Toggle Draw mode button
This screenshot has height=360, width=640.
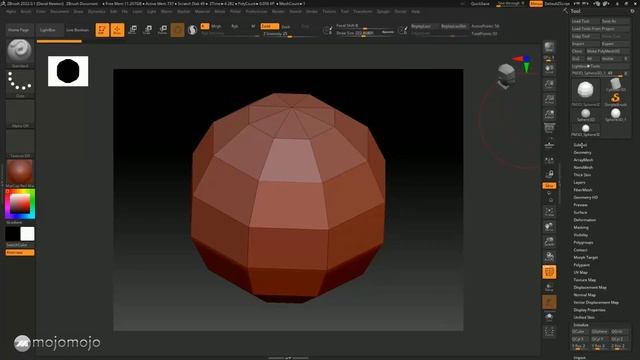117,30
